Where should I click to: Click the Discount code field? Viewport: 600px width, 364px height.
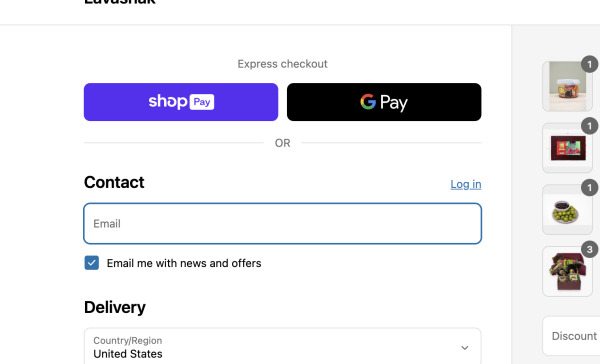571,336
